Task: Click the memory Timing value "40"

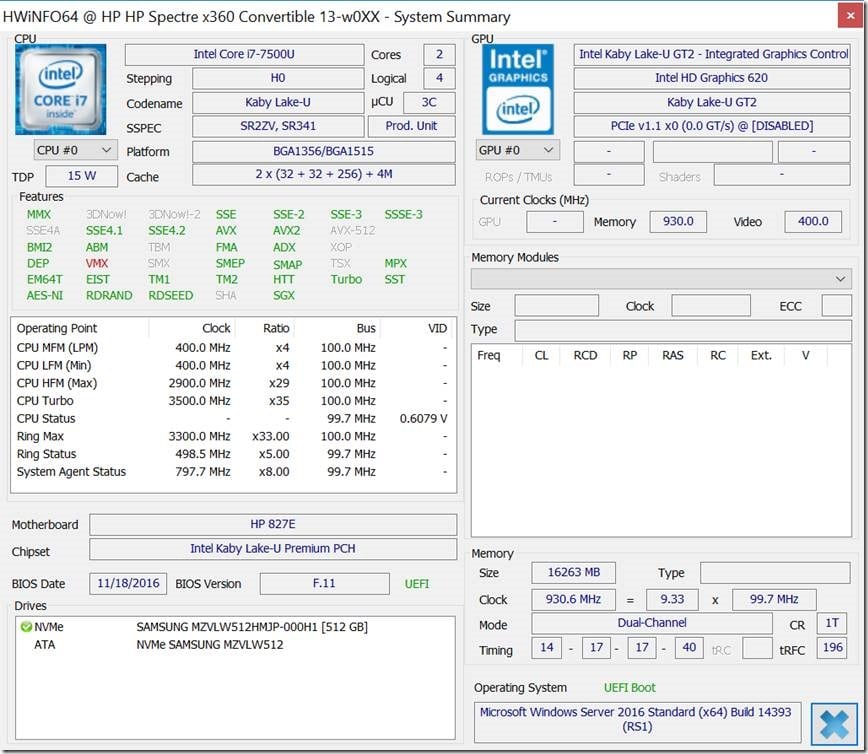Action: [x=689, y=648]
